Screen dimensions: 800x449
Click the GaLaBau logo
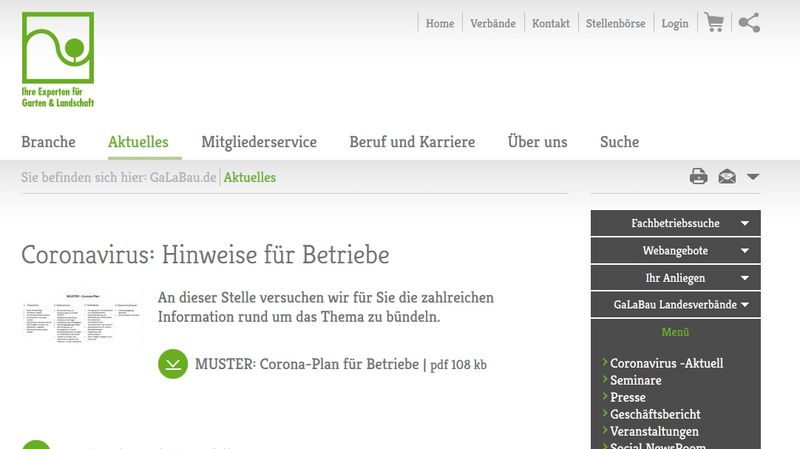click(58, 59)
